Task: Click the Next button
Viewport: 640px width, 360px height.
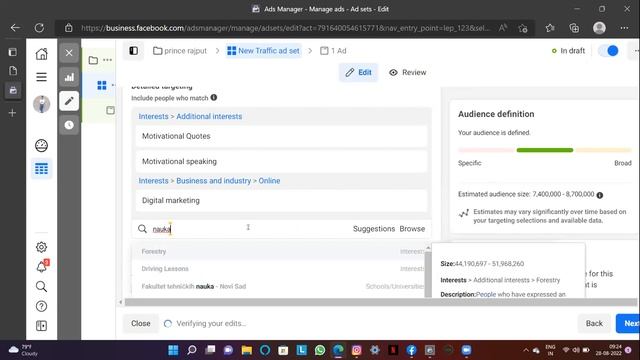Action: [x=629, y=323]
